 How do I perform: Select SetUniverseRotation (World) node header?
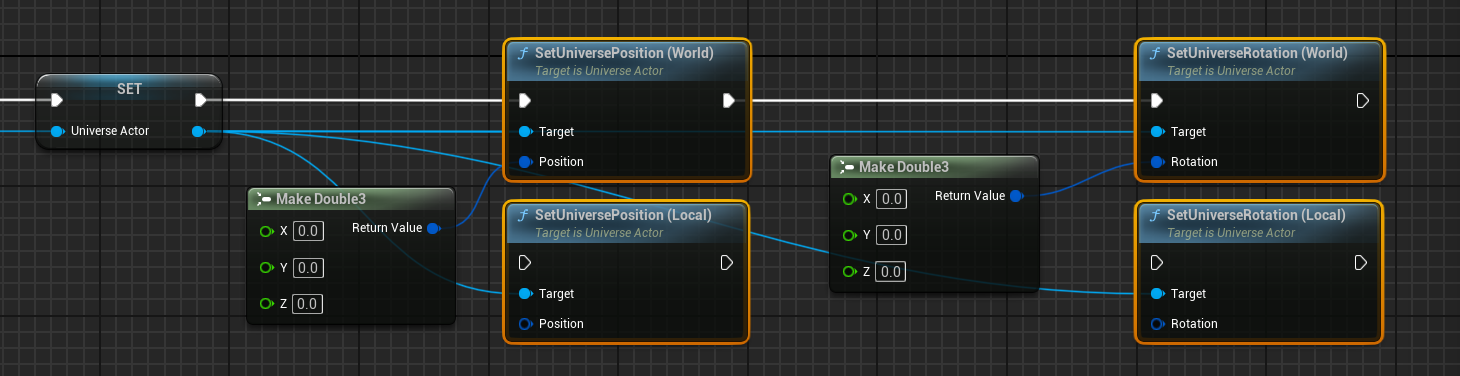(1260, 60)
